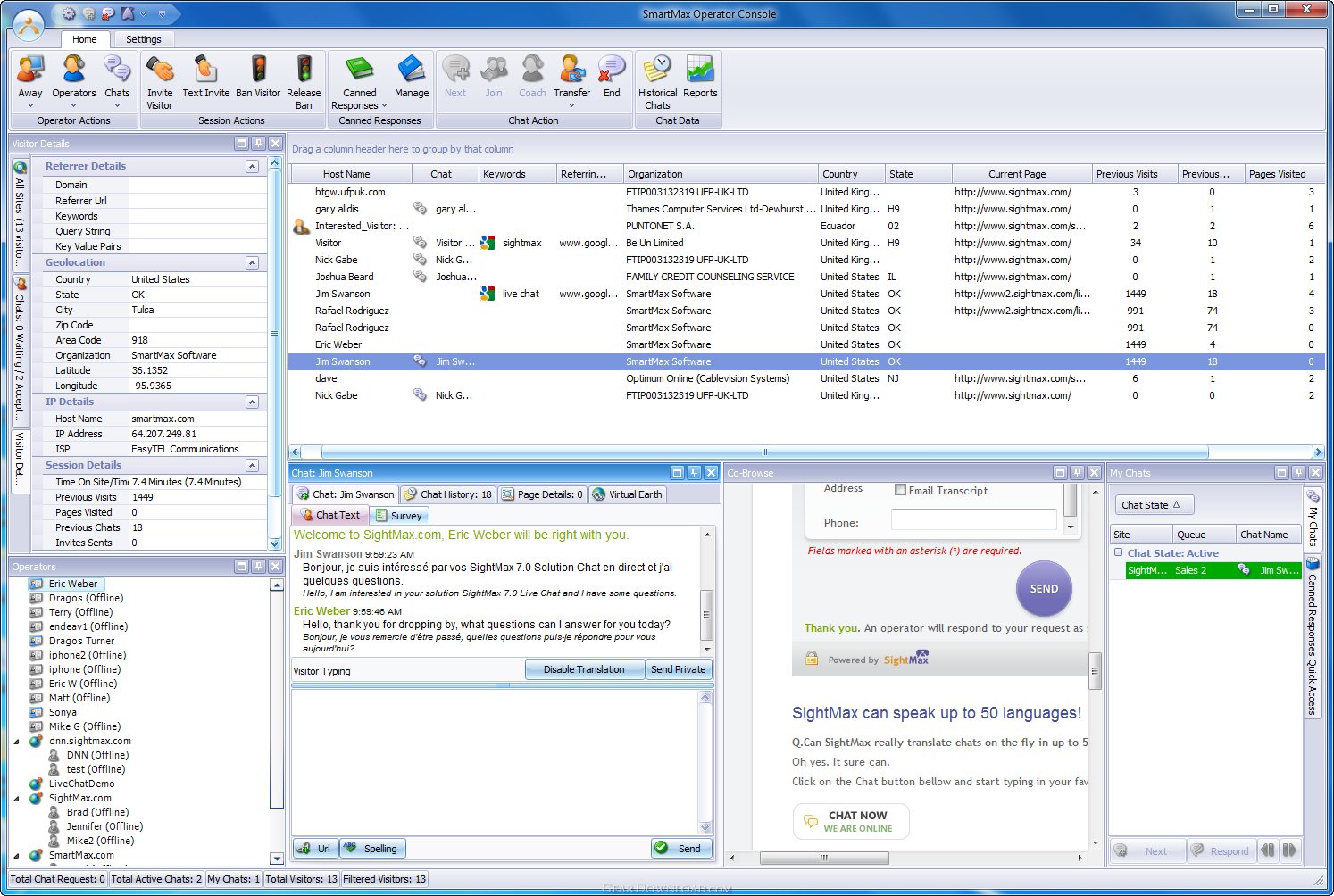Click the SmartMax application orb button
Screen dimensions: 1334x896
click(x=29, y=25)
